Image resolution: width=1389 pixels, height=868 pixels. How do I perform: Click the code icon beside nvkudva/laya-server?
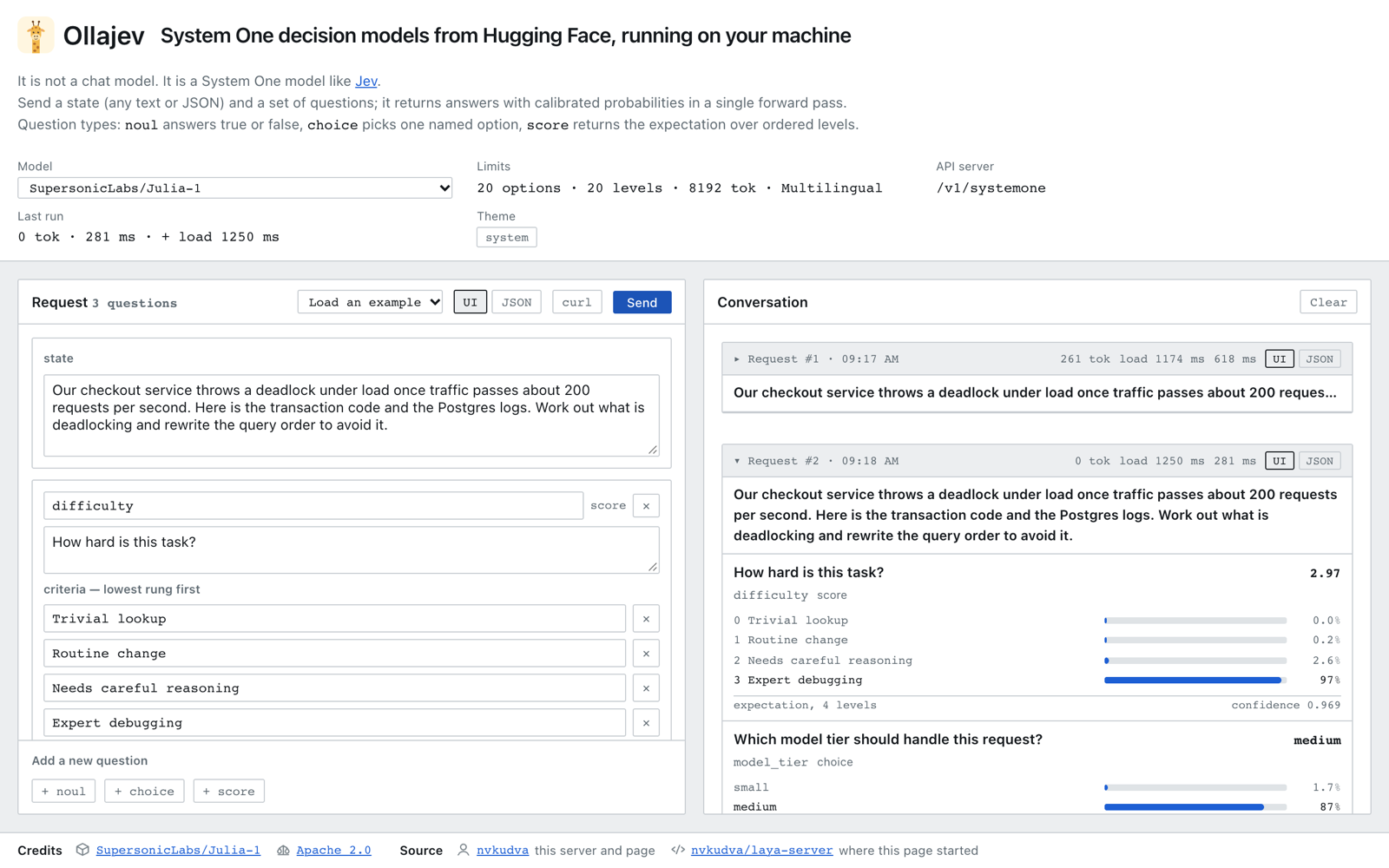pos(678,850)
